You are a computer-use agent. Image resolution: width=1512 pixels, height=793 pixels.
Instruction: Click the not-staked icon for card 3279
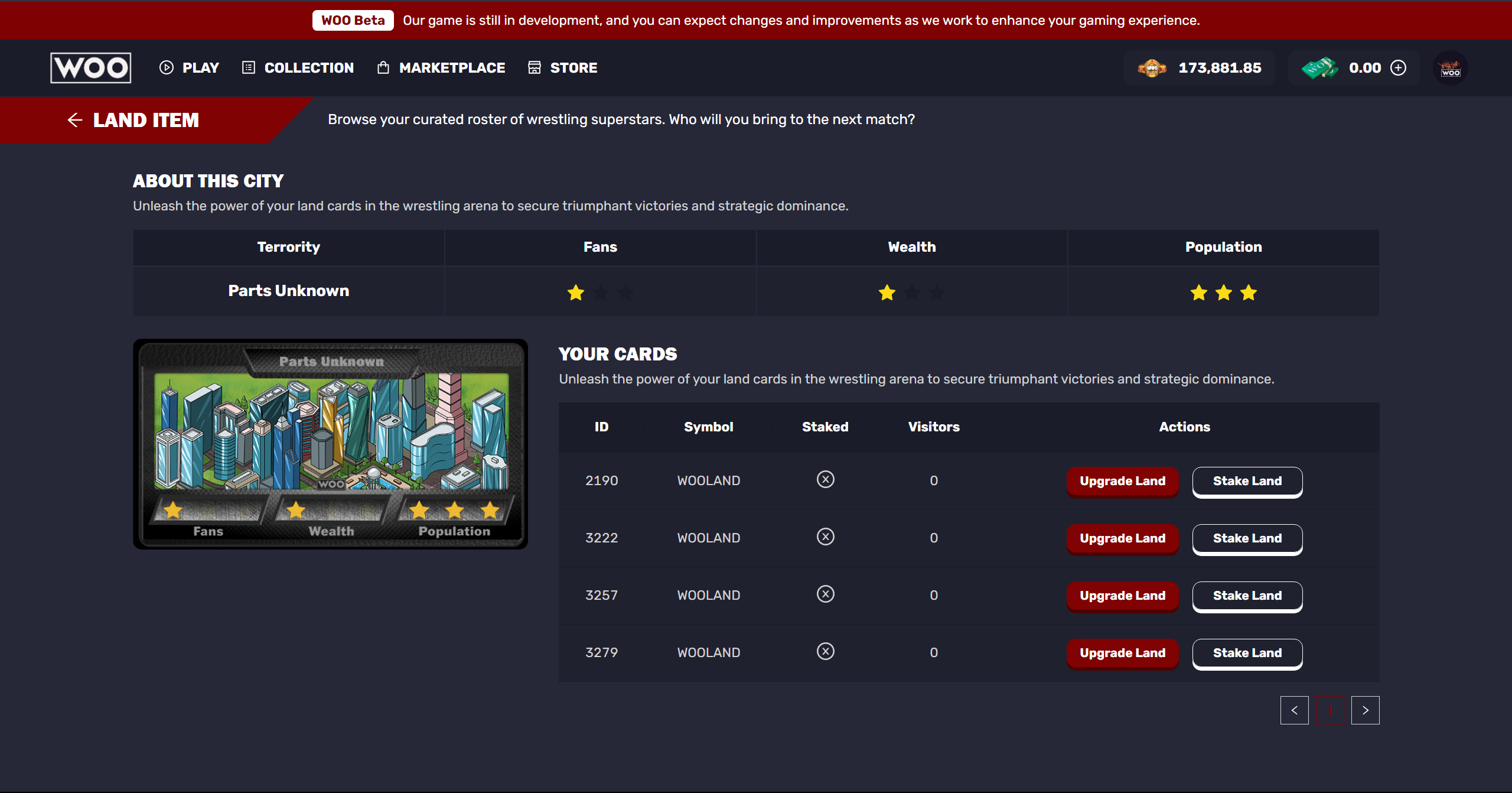826,651
